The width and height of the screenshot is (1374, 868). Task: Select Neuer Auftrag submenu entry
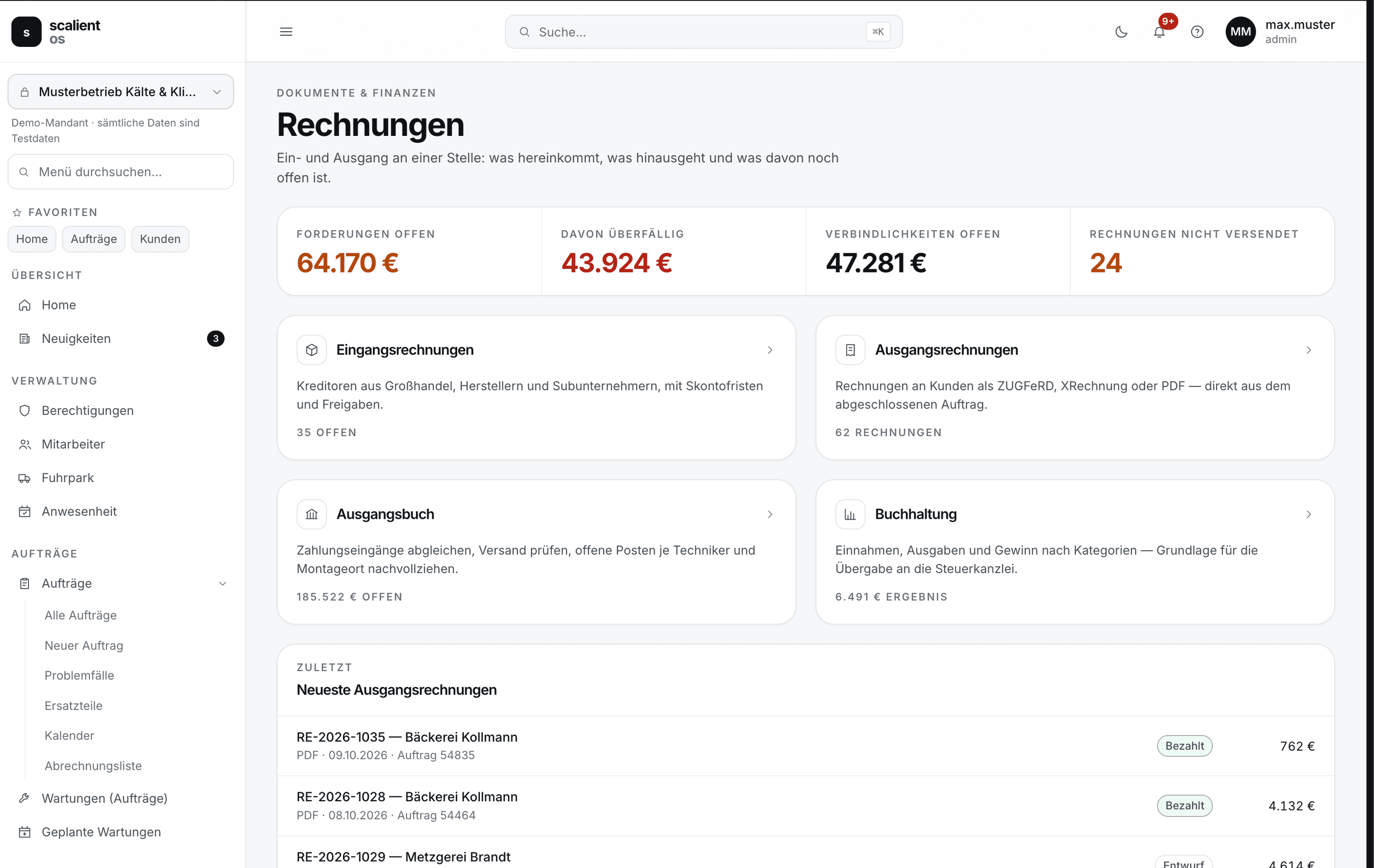coord(84,646)
